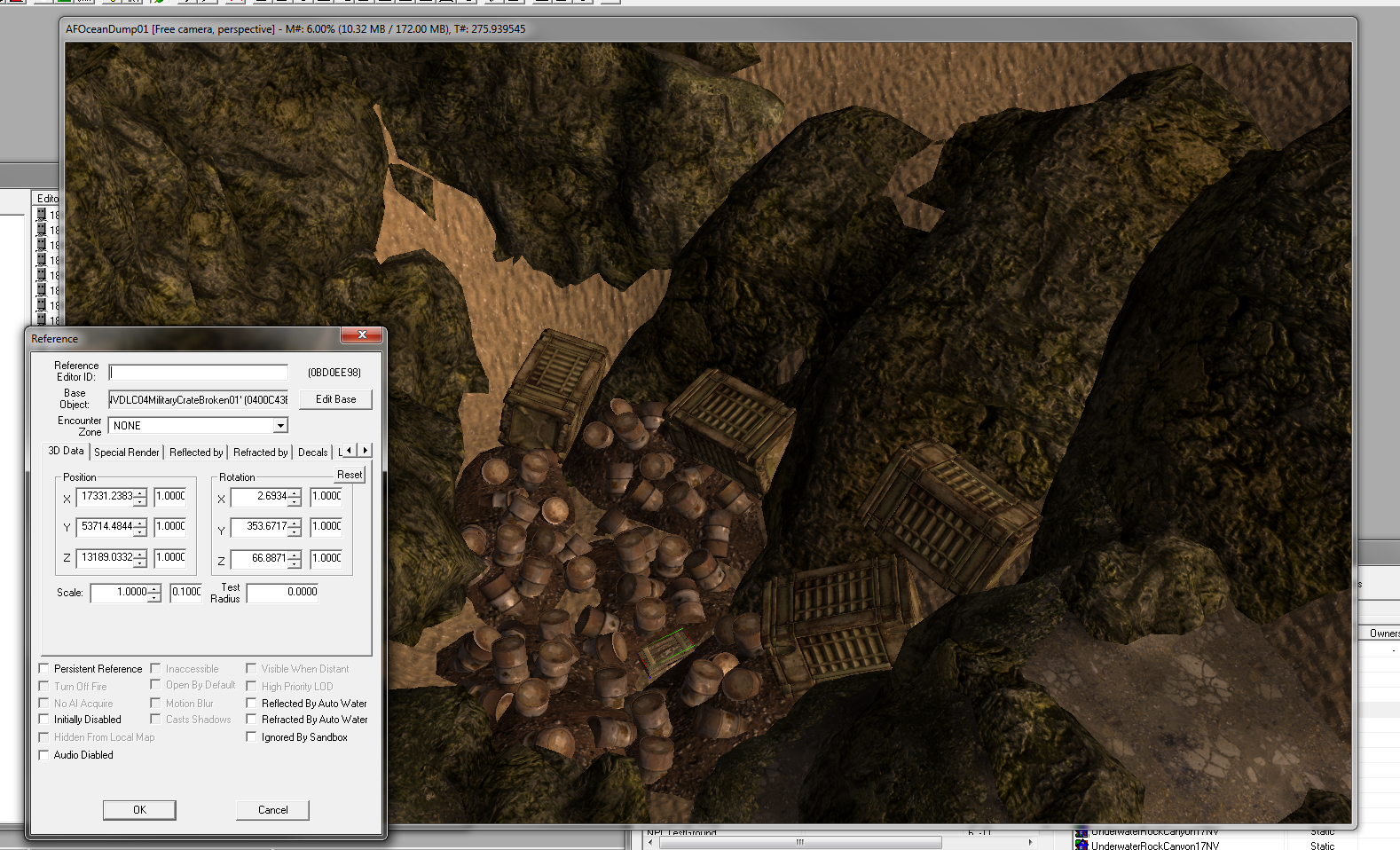Image resolution: width=1400 pixels, height=850 pixels.
Task: Click the fully visible UnderwaterRockCanyon17NV row icon
Action: click(x=1081, y=845)
